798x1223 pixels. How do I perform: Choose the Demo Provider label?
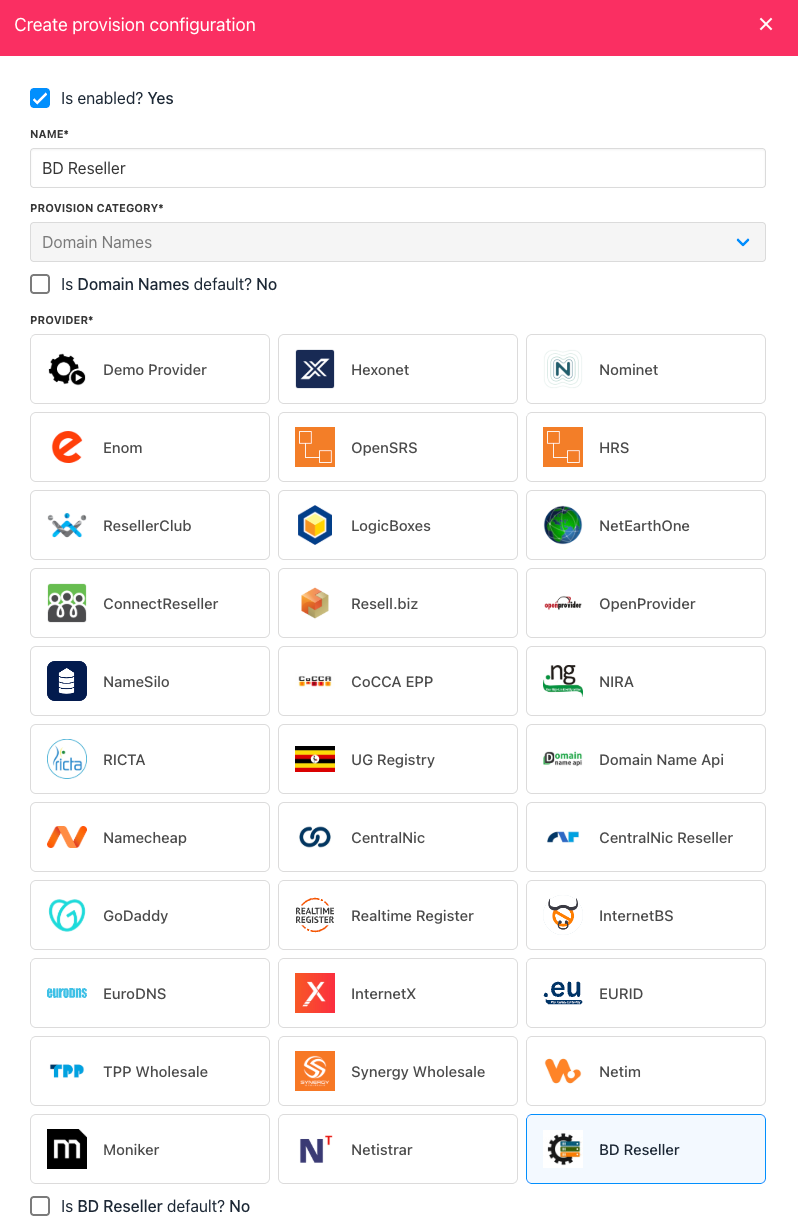point(155,370)
